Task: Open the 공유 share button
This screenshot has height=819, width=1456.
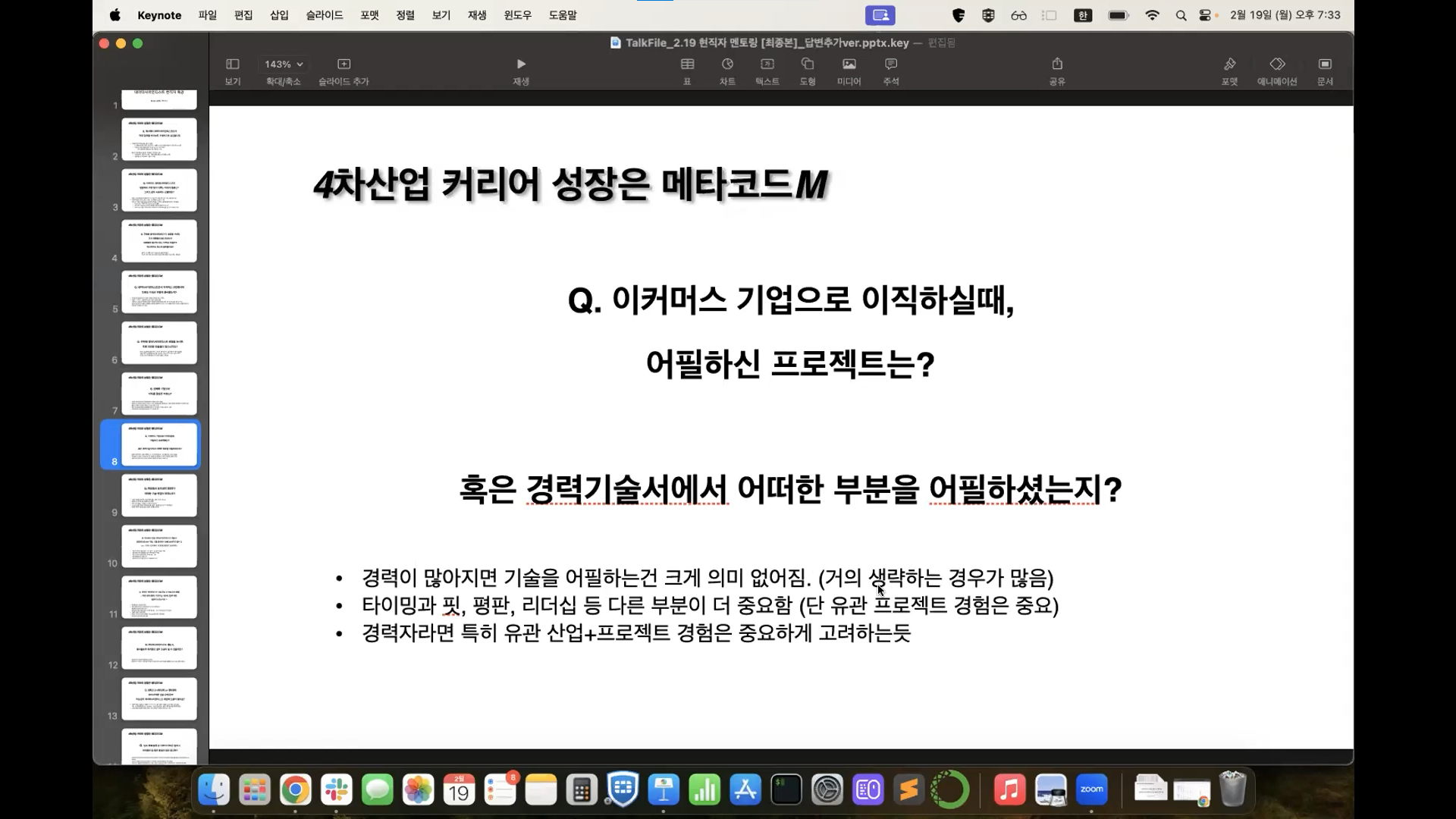Action: [1057, 64]
